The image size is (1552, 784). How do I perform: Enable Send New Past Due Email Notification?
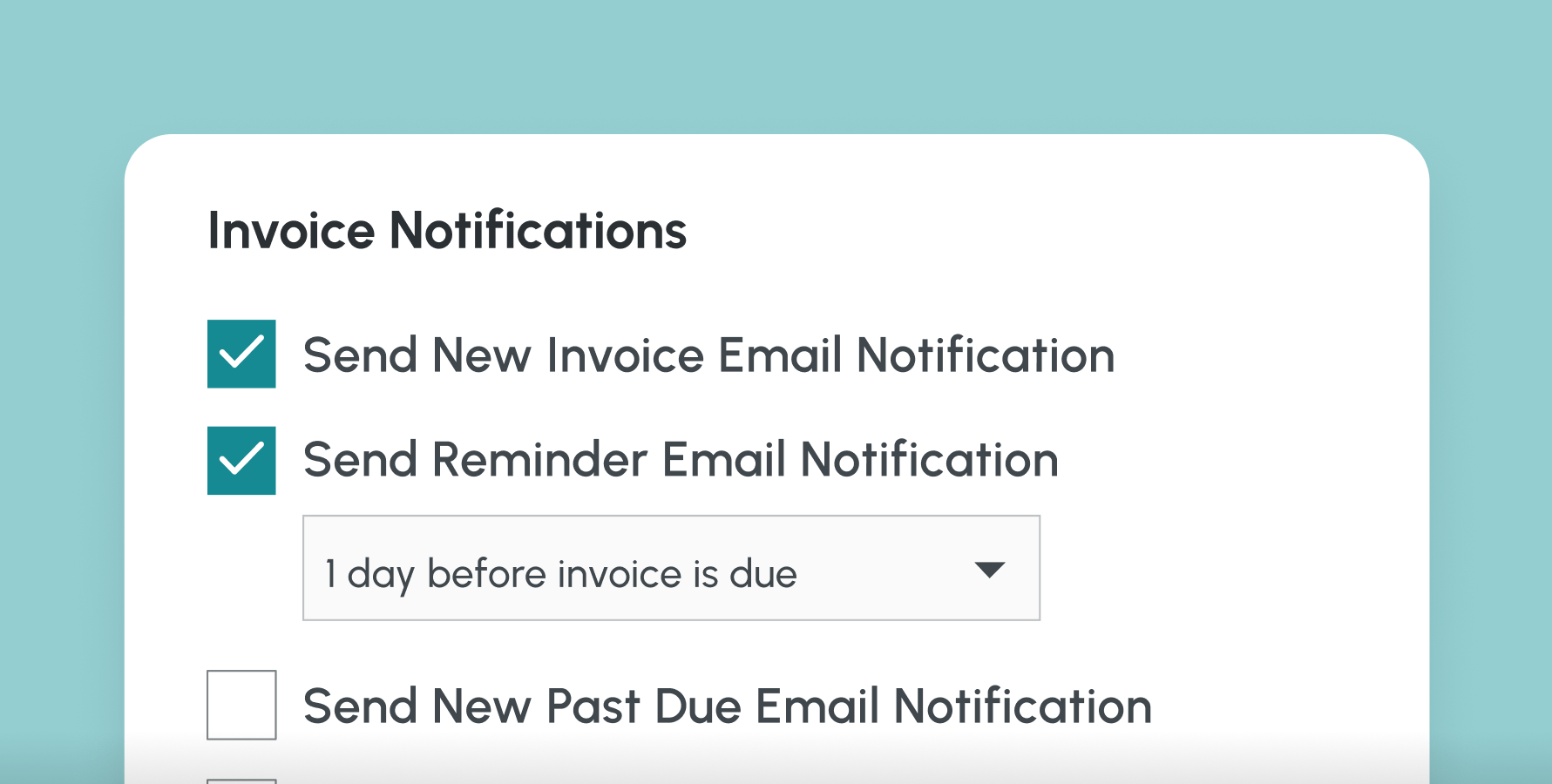(x=241, y=706)
